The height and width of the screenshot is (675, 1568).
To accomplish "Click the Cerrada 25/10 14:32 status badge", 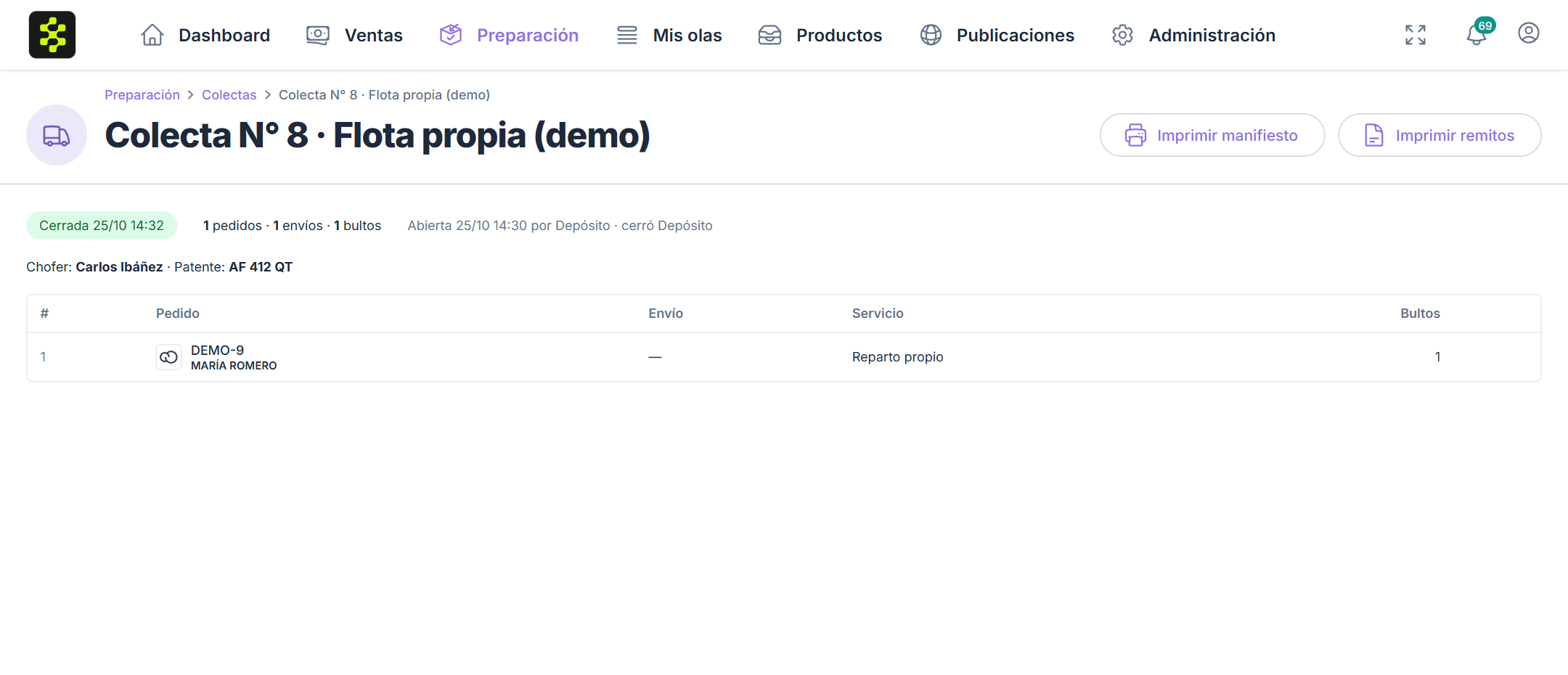I will (x=102, y=226).
